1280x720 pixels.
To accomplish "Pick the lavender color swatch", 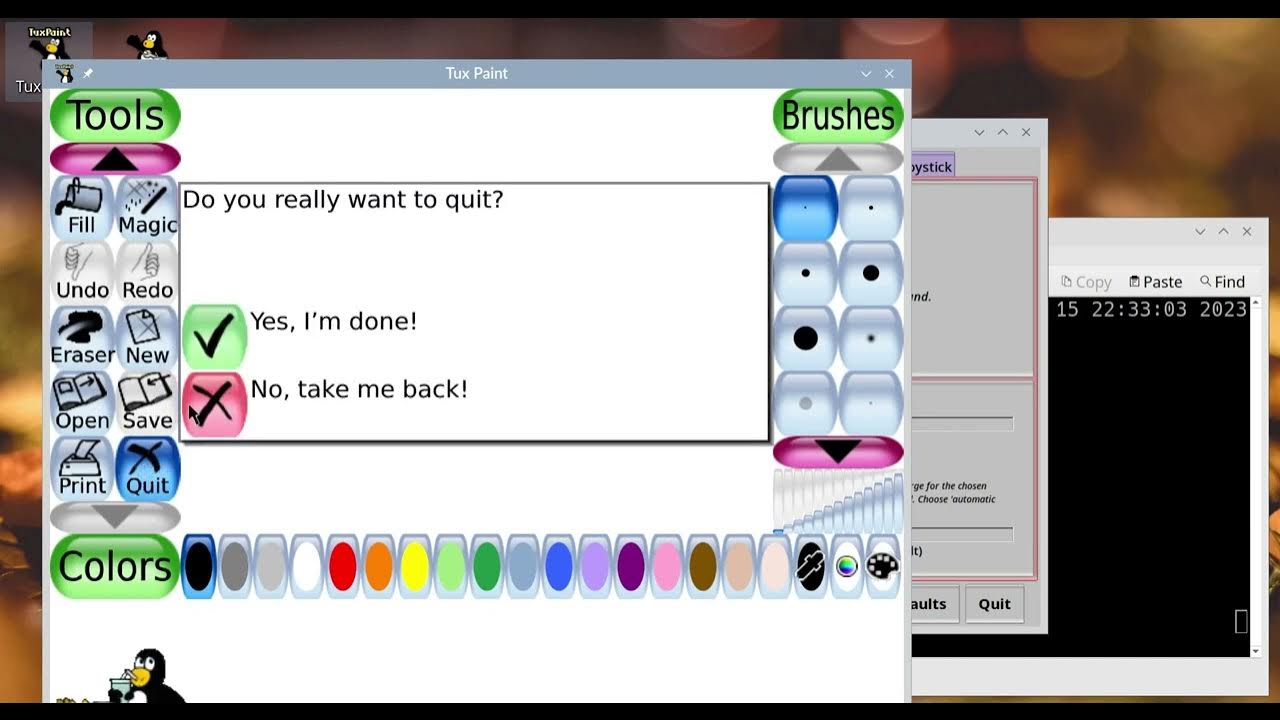I will [595, 567].
